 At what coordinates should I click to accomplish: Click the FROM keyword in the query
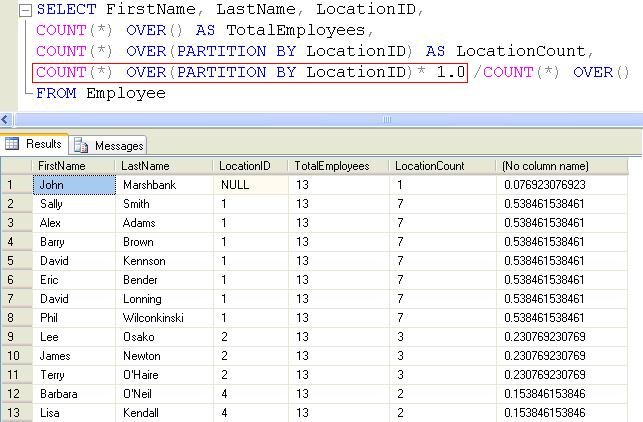tap(56, 93)
